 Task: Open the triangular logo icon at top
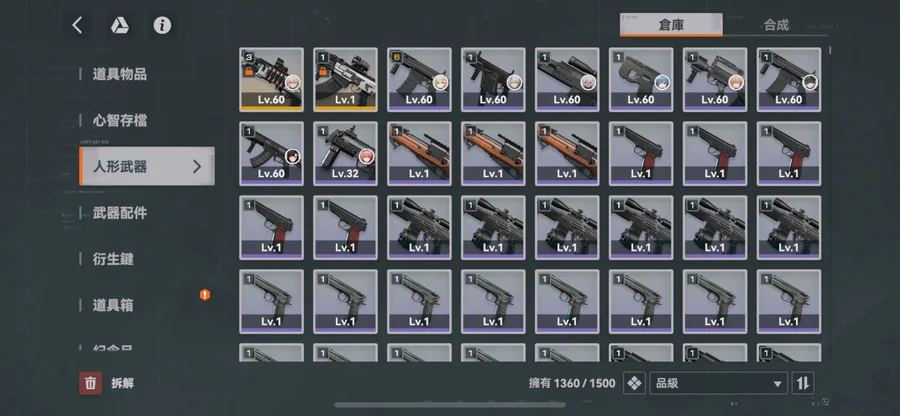coord(119,25)
